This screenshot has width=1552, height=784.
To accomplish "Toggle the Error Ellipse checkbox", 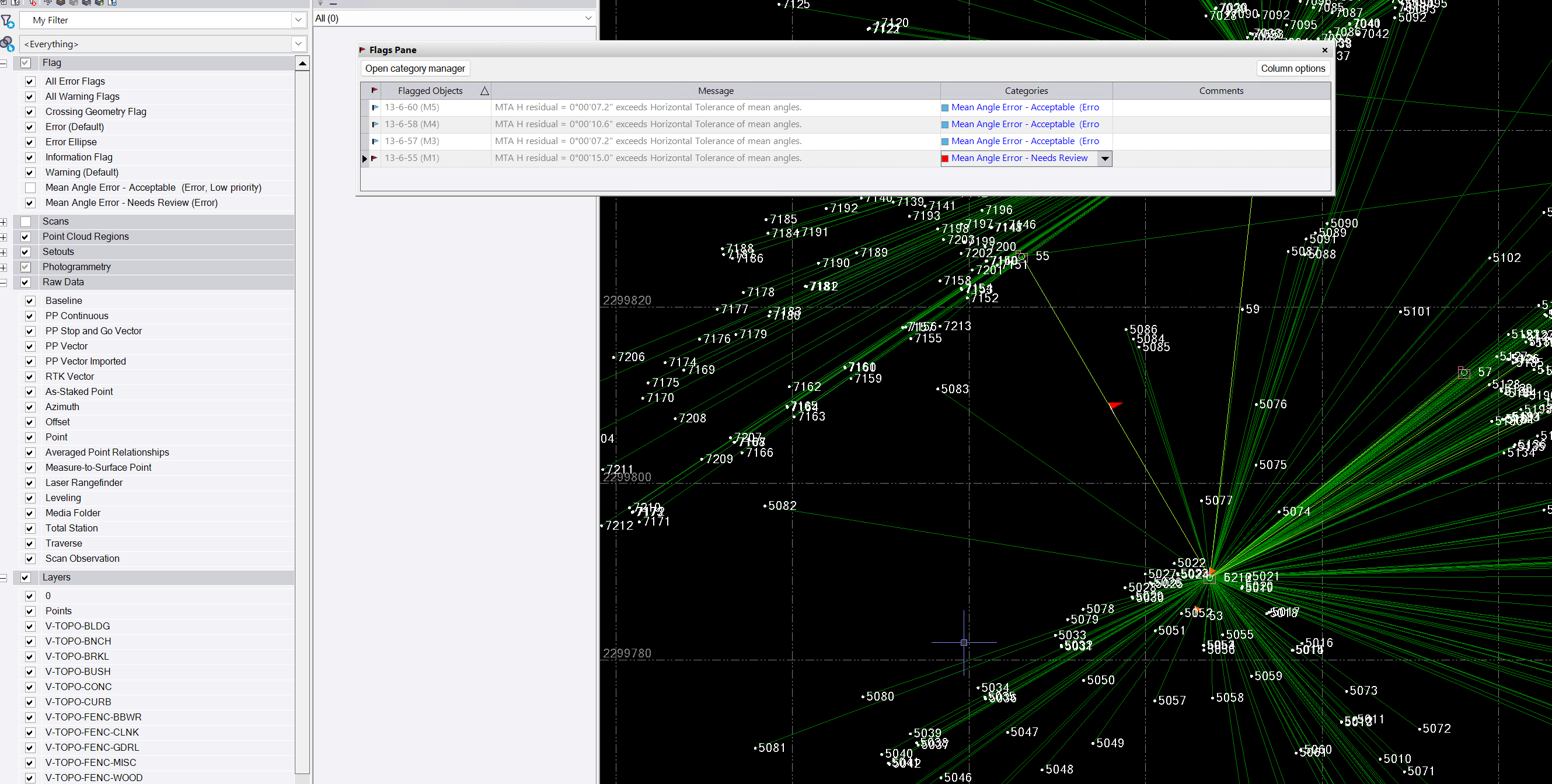I will click(x=30, y=142).
